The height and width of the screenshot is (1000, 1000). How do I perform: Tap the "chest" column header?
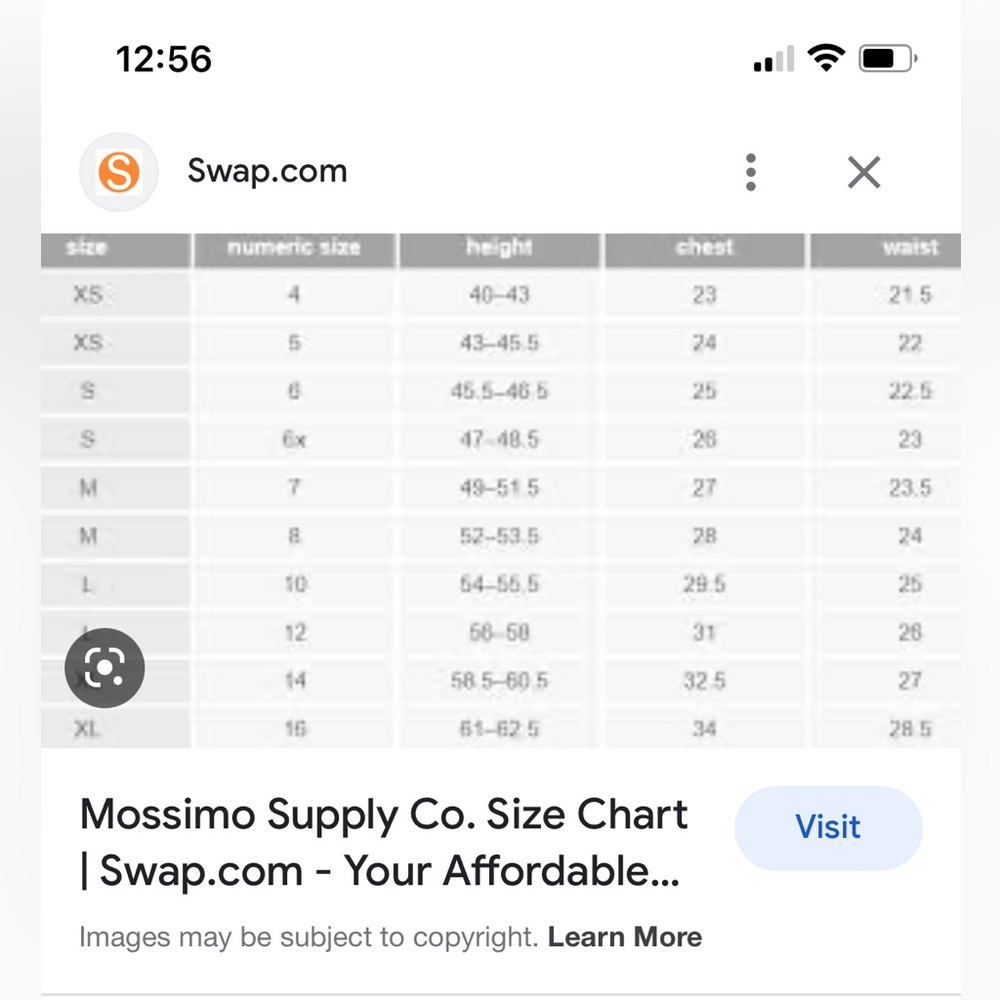click(705, 248)
